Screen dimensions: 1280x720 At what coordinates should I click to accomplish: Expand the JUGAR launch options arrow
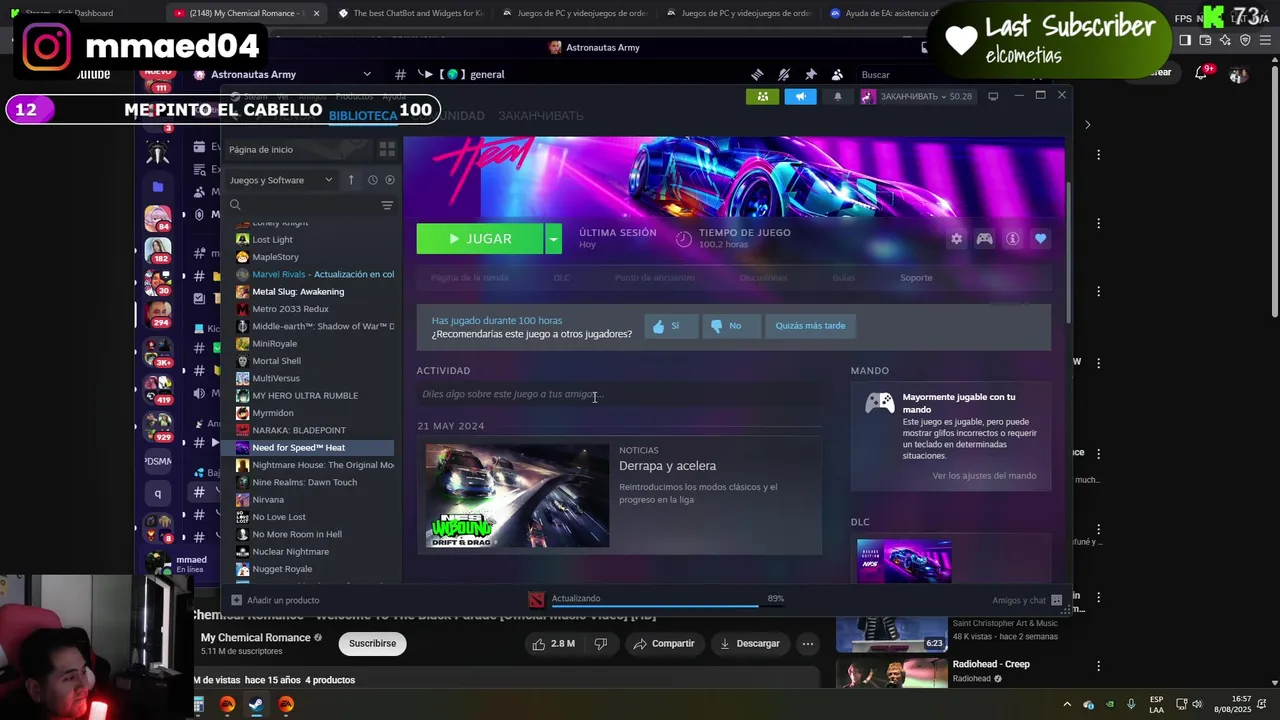[x=553, y=239]
